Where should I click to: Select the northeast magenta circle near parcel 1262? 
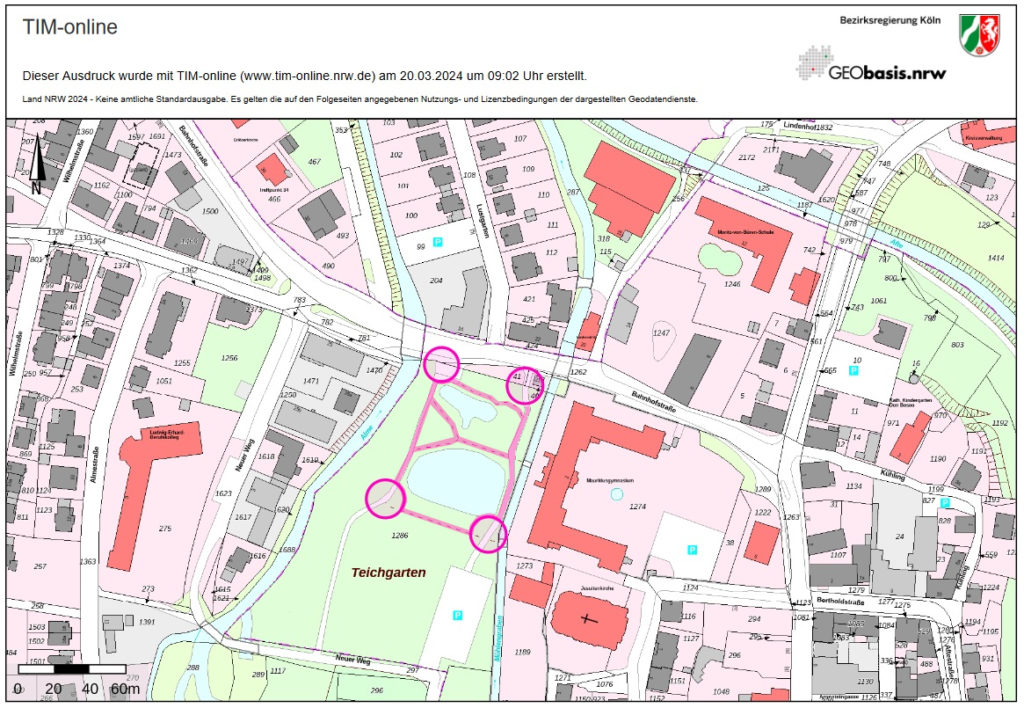(523, 385)
